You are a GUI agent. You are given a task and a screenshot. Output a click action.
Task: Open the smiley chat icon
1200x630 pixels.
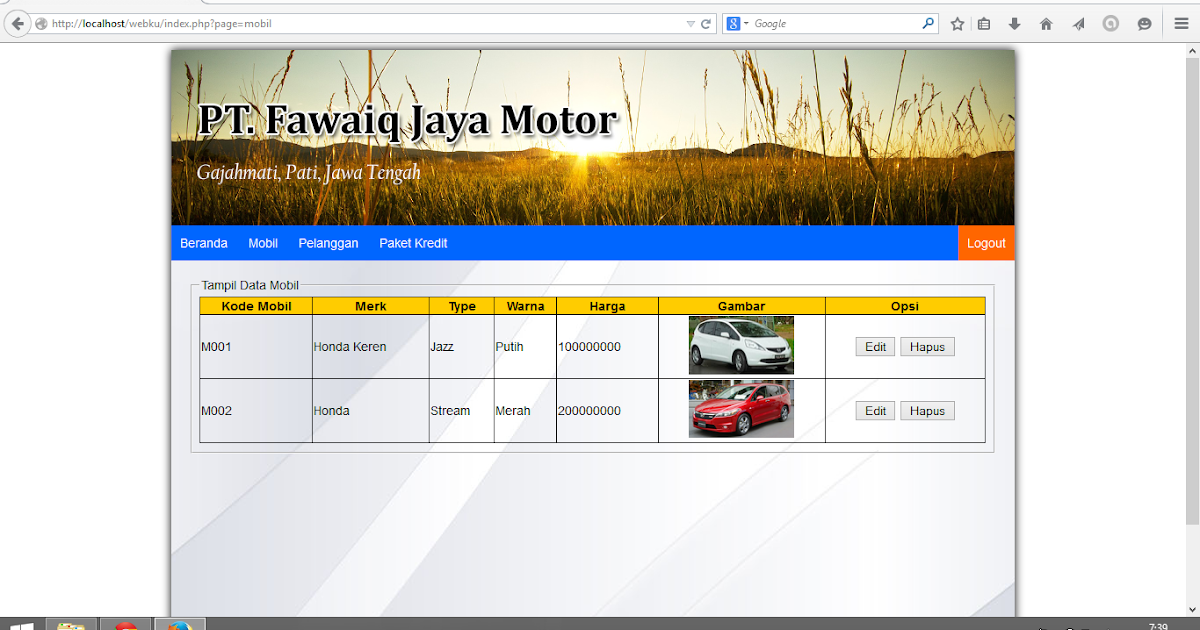(1144, 24)
